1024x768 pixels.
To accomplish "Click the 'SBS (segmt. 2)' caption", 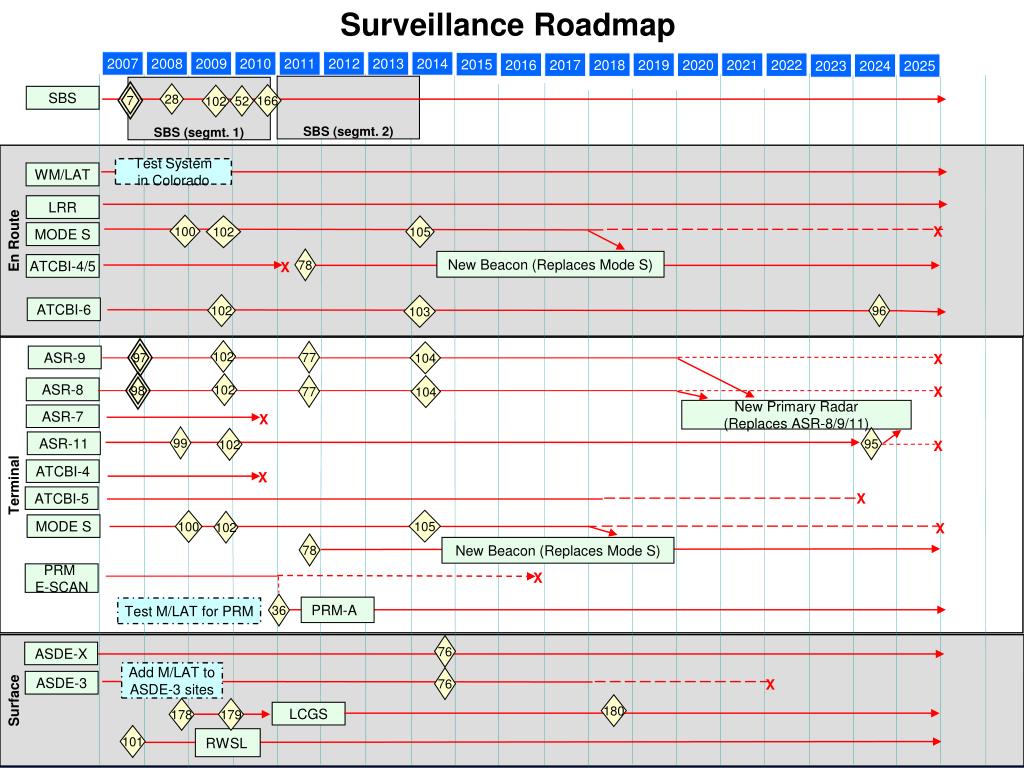I will click(x=348, y=131).
